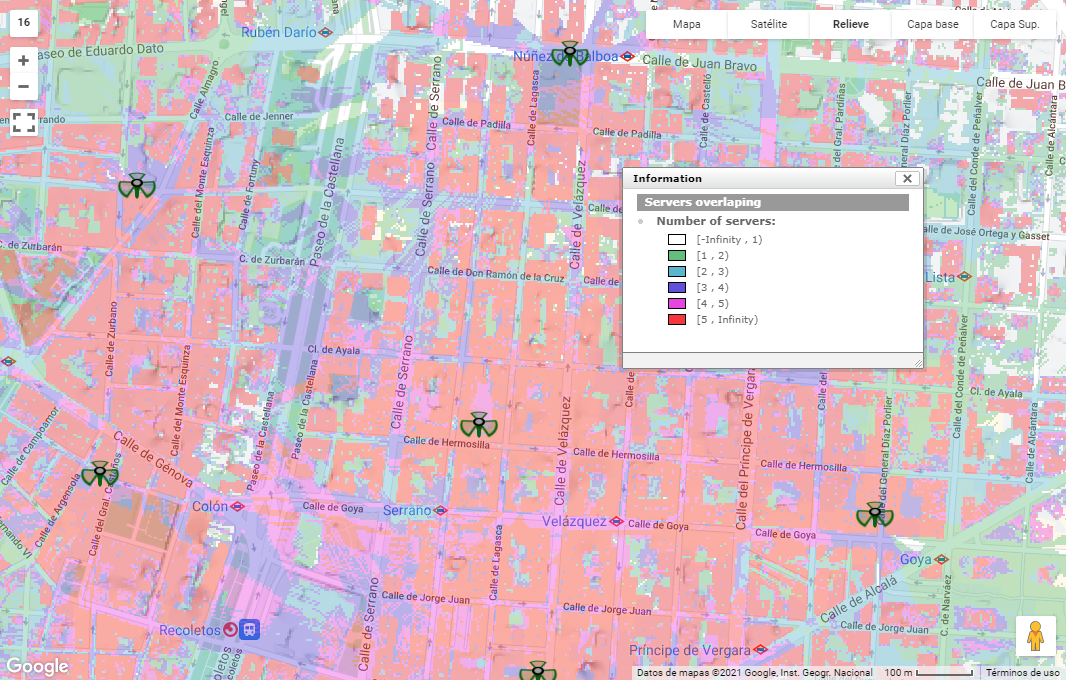
Task: Click the Information panel resize handle
Action: (x=917, y=362)
